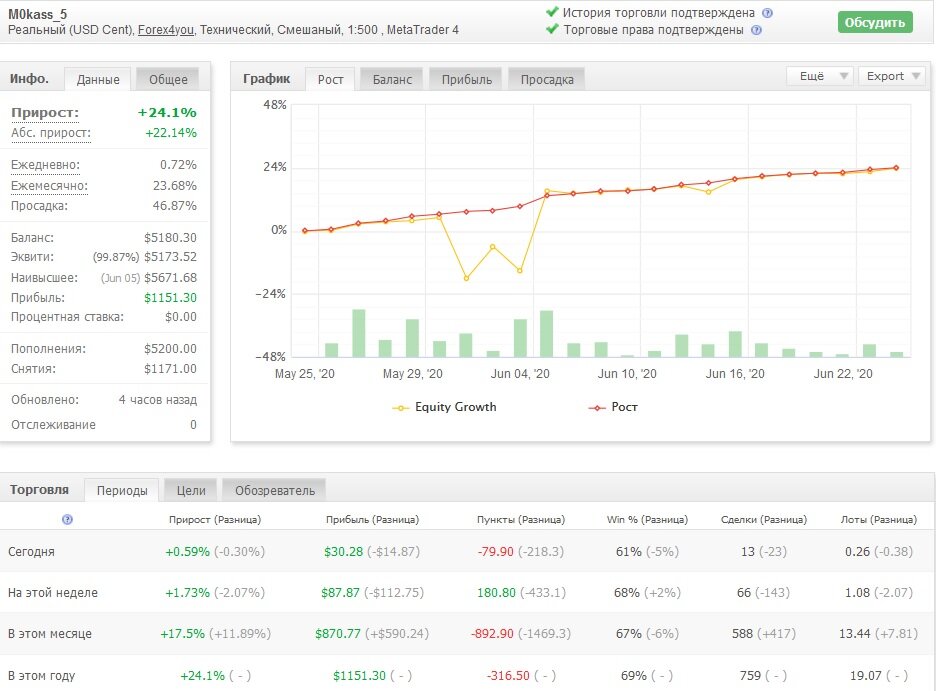936x691 pixels.
Task: Click help icon next to История торговли подтверждена
Action: coord(768,13)
